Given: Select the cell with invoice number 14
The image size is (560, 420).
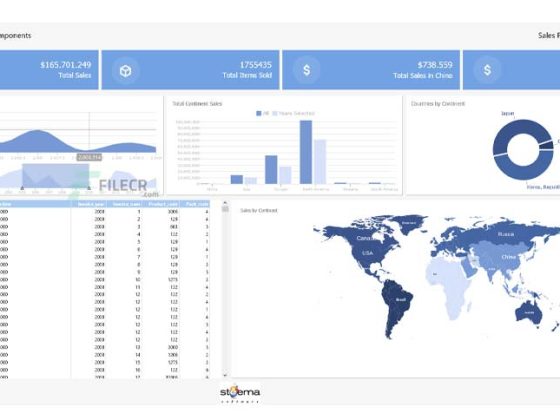Looking at the screenshot, I should (x=125, y=355).
